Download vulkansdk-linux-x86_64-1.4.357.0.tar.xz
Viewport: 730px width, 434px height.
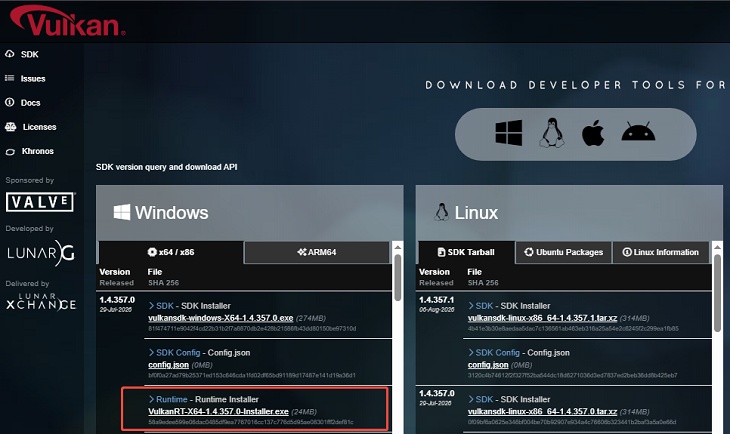542,412
